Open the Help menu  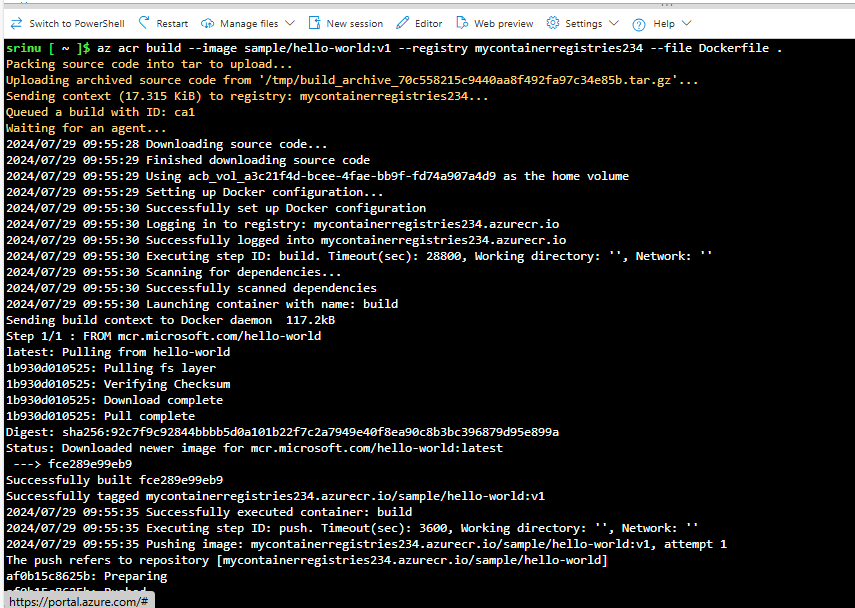pos(662,23)
